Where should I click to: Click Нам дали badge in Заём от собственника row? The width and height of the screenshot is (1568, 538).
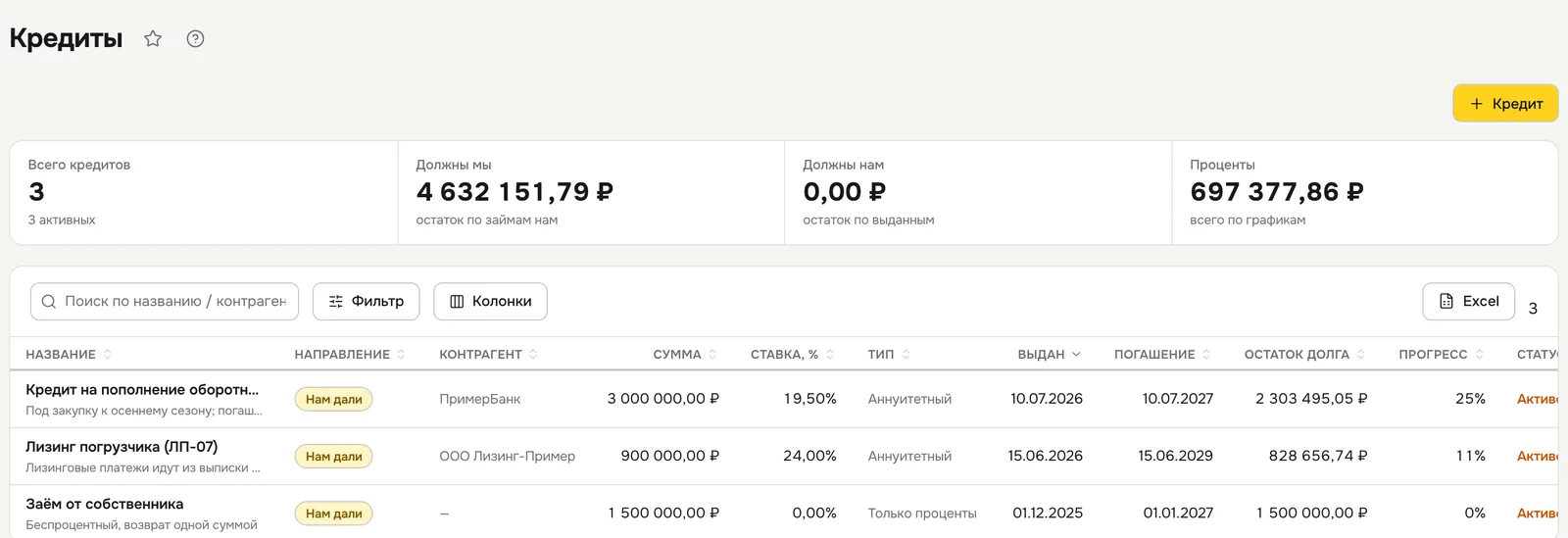pyautogui.click(x=333, y=514)
